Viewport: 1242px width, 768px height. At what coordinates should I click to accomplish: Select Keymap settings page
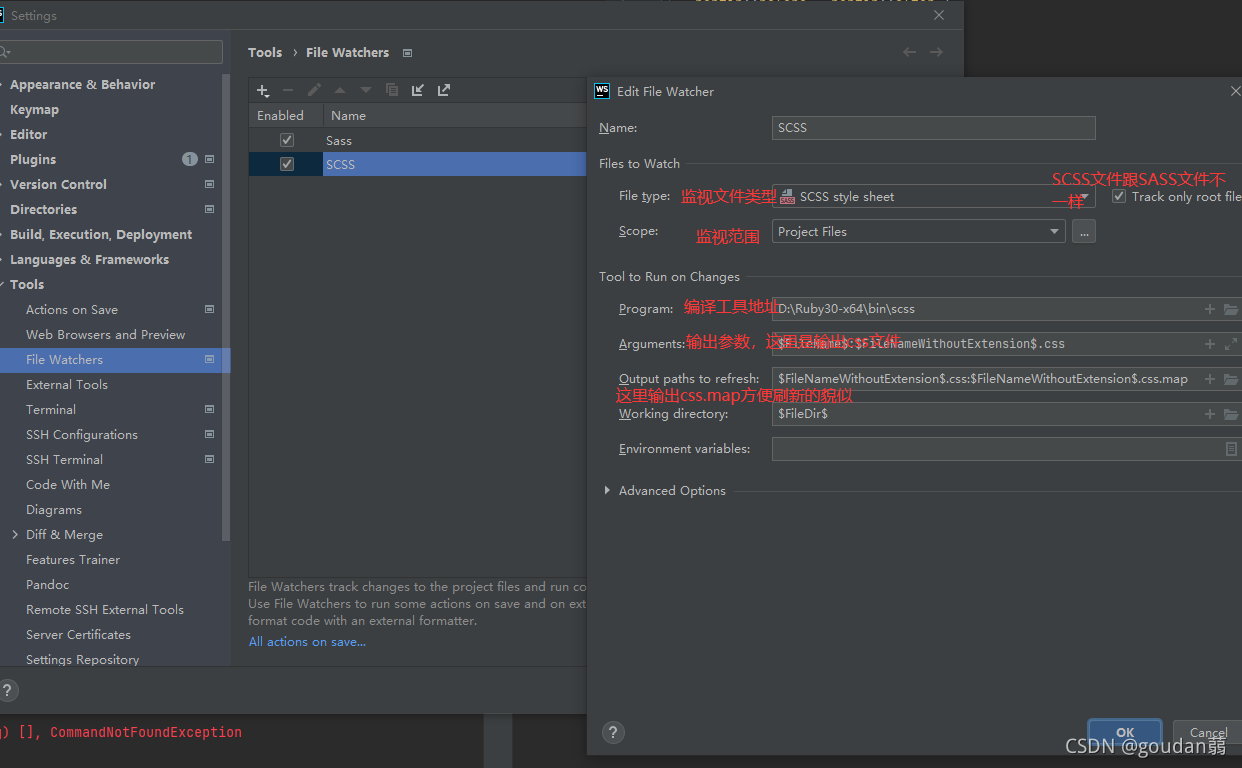[x=34, y=109]
